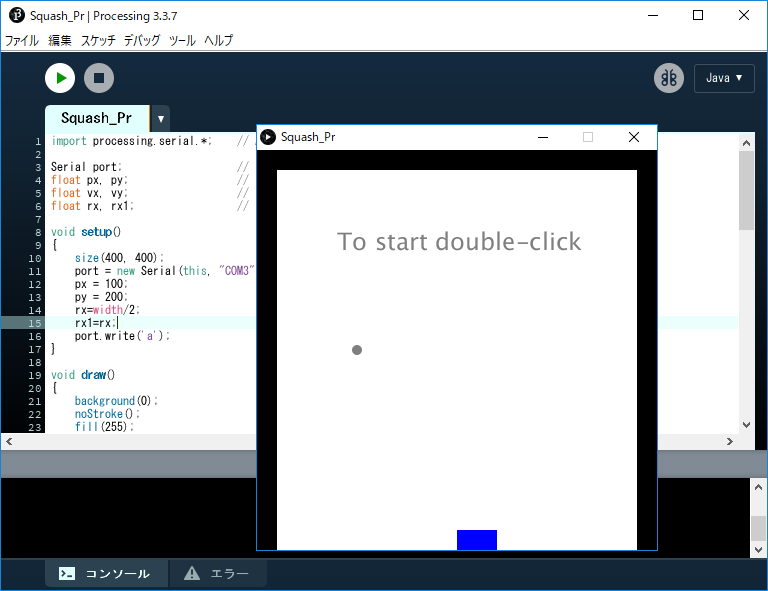Open the tab options arrow menu
768x591 pixels.
(x=161, y=118)
